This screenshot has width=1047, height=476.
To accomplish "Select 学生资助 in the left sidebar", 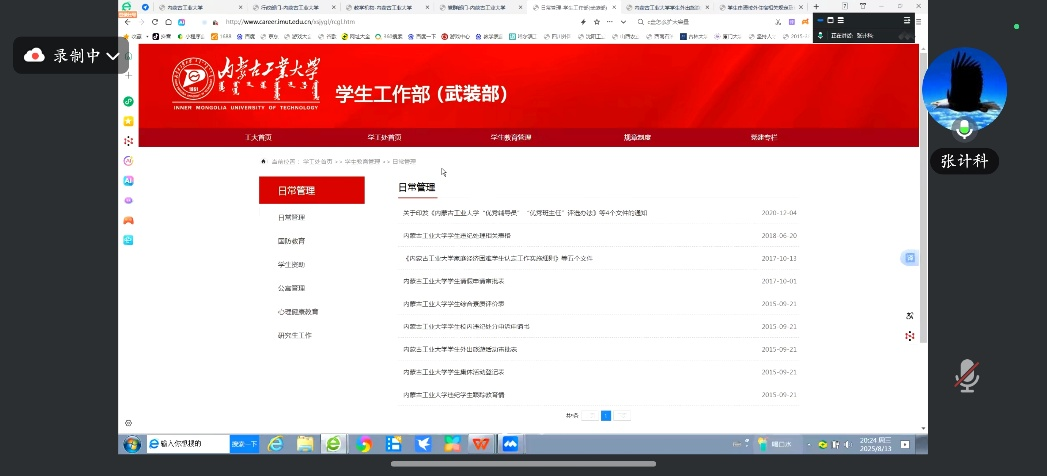I will pos(292,265).
